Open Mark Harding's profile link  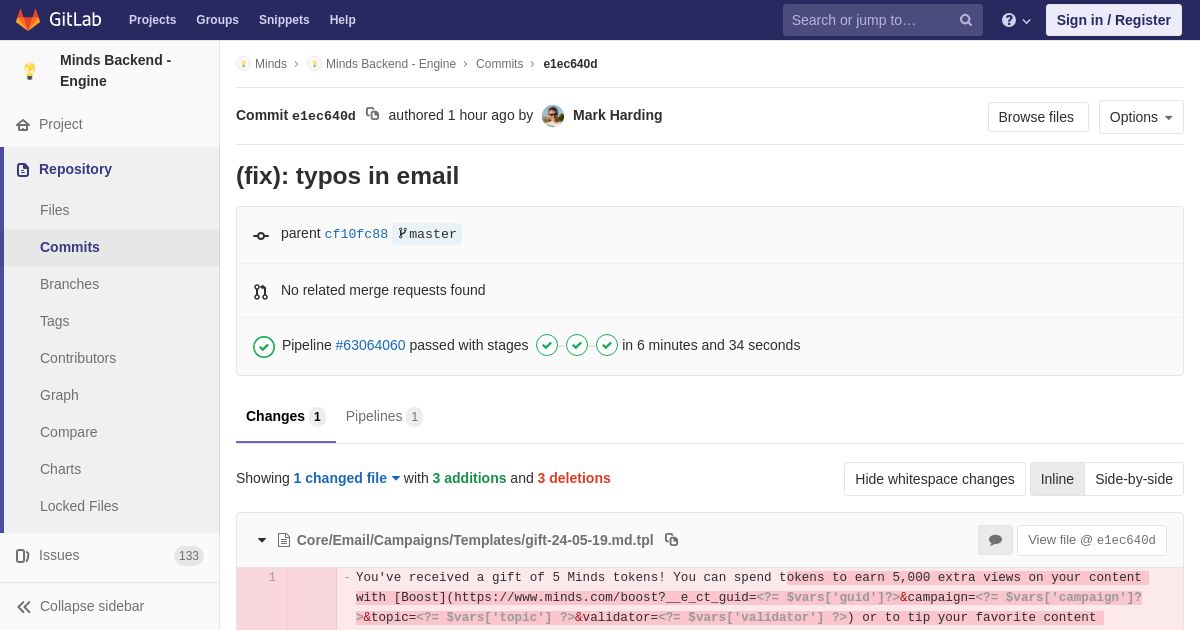tap(617, 115)
